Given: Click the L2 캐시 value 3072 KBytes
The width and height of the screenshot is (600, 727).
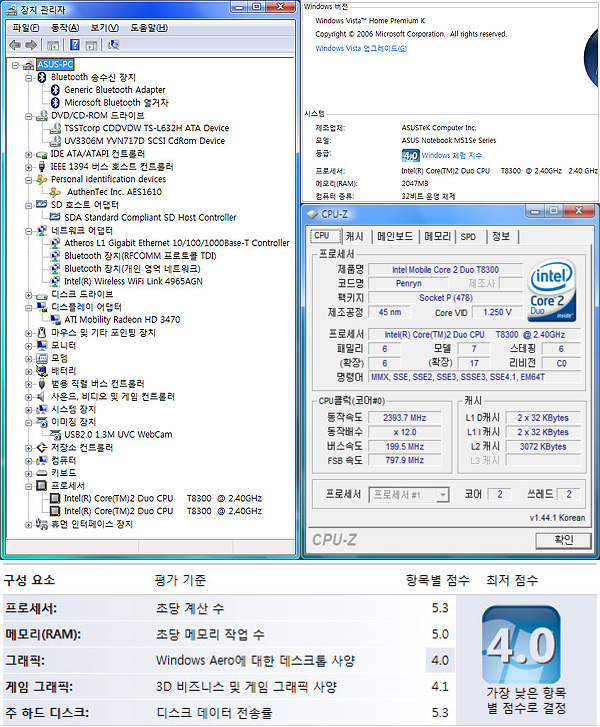Looking at the screenshot, I should click(543, 447).
